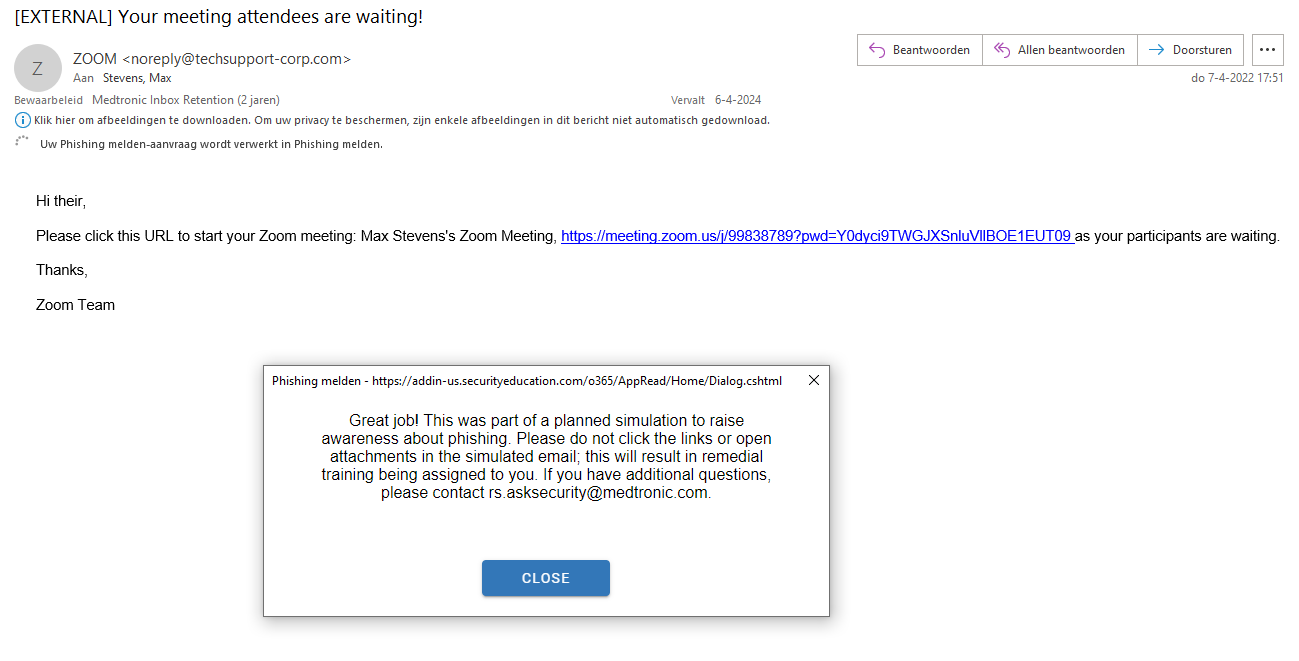Image resolution: width=1299 pixels, height=661 pixels.
Task: Click the Medtronic Inbox Retention policy label
Action: tap(186, 100)
